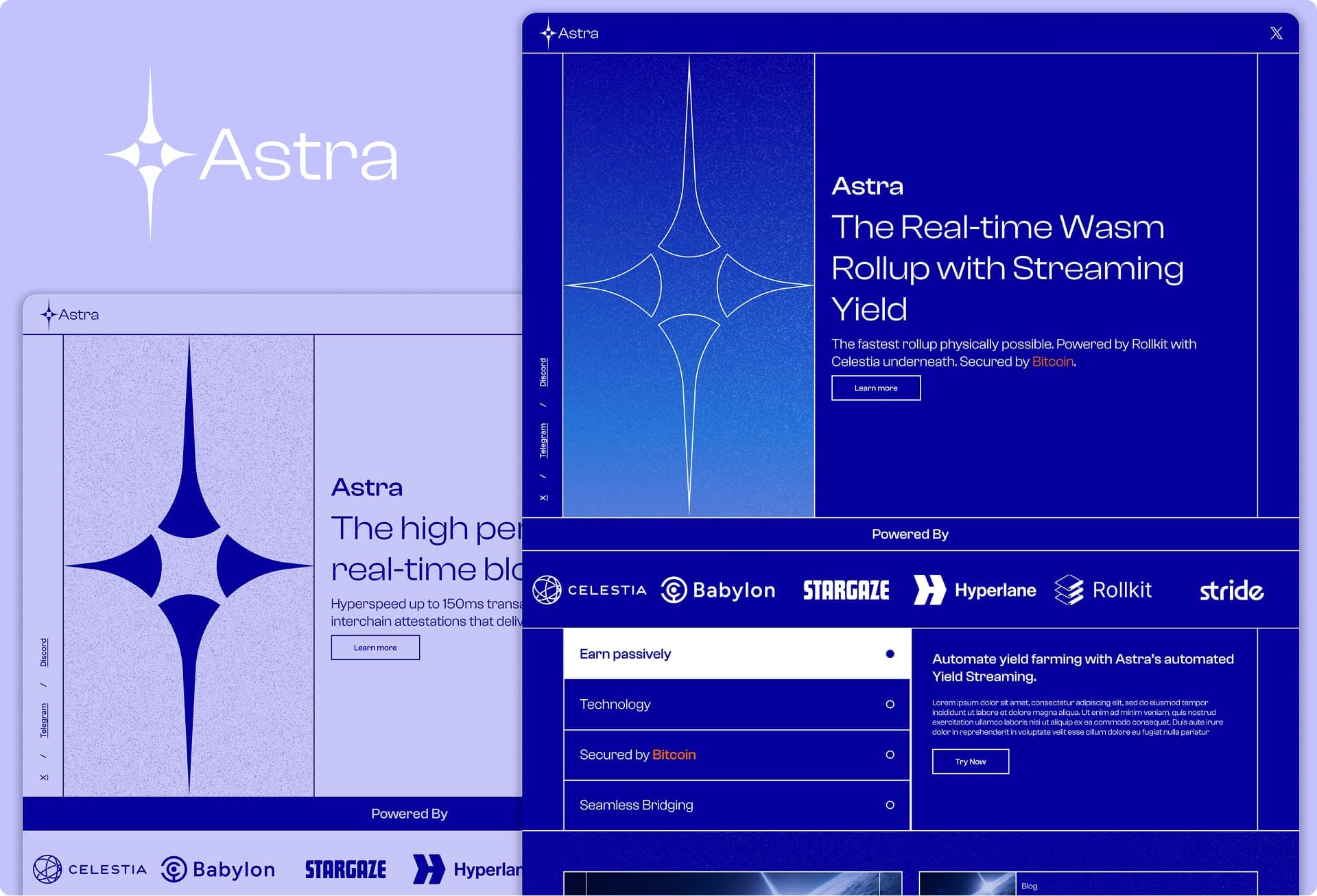
Task: Click the large Astra brand logo on lavender background
Action: (x=251, y=154)
